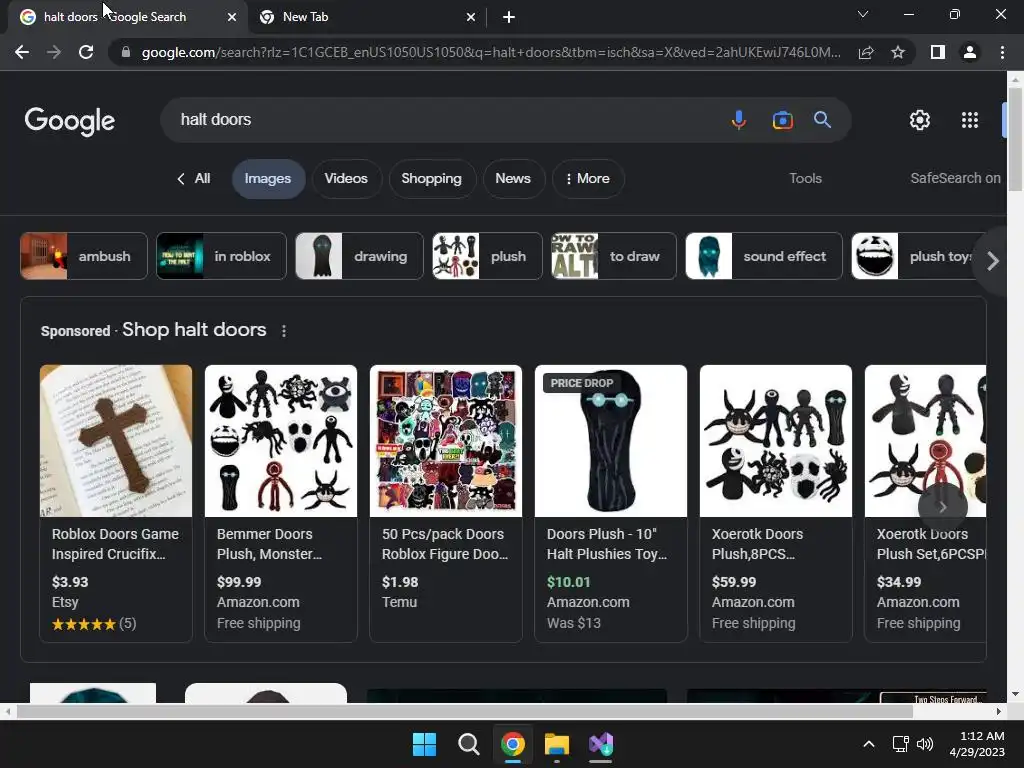
Task: Filter by sound effect chip
Action: 764,256
